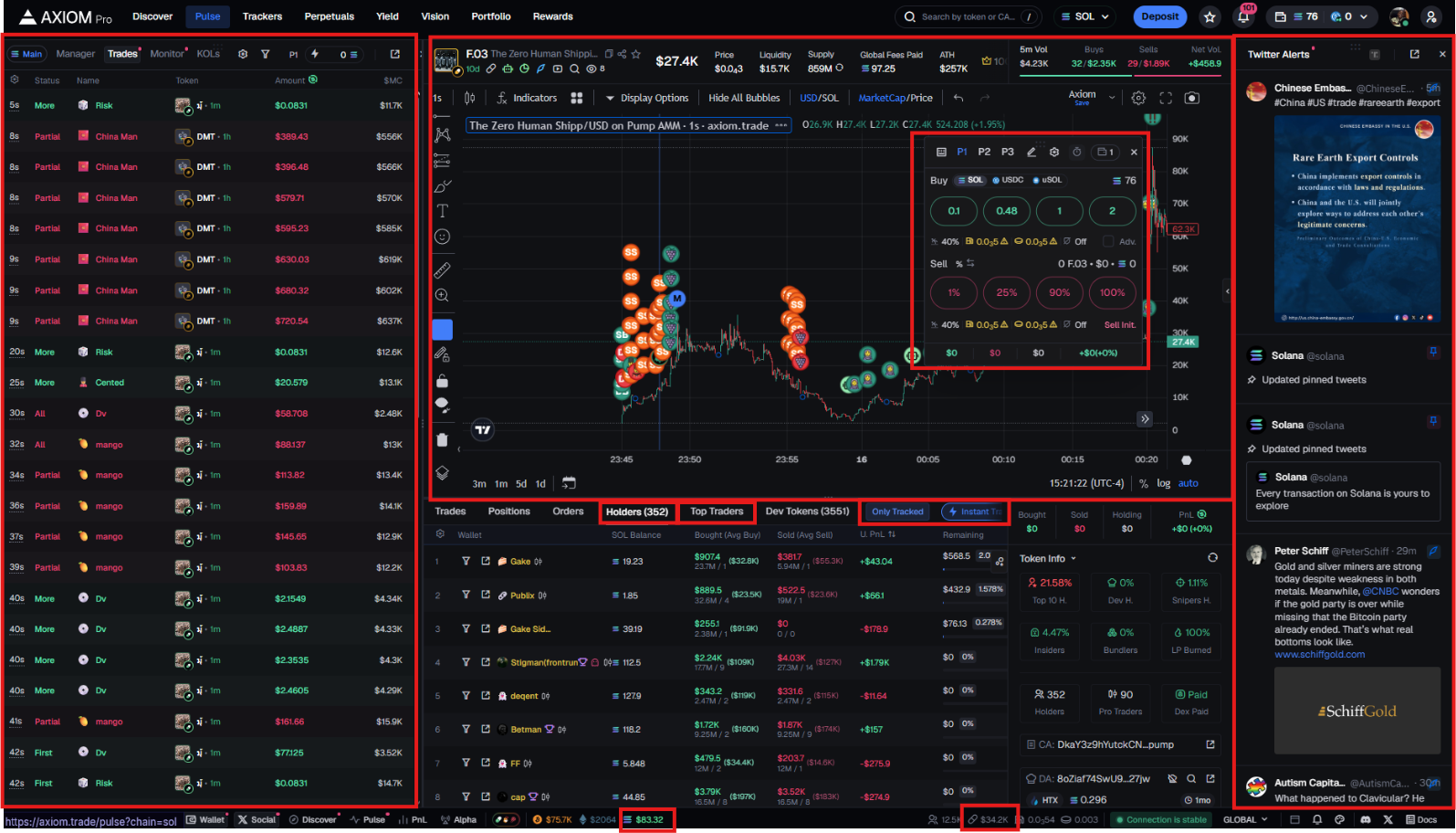
Task: Open the user account icon at top right
Action: [1430, 16]
